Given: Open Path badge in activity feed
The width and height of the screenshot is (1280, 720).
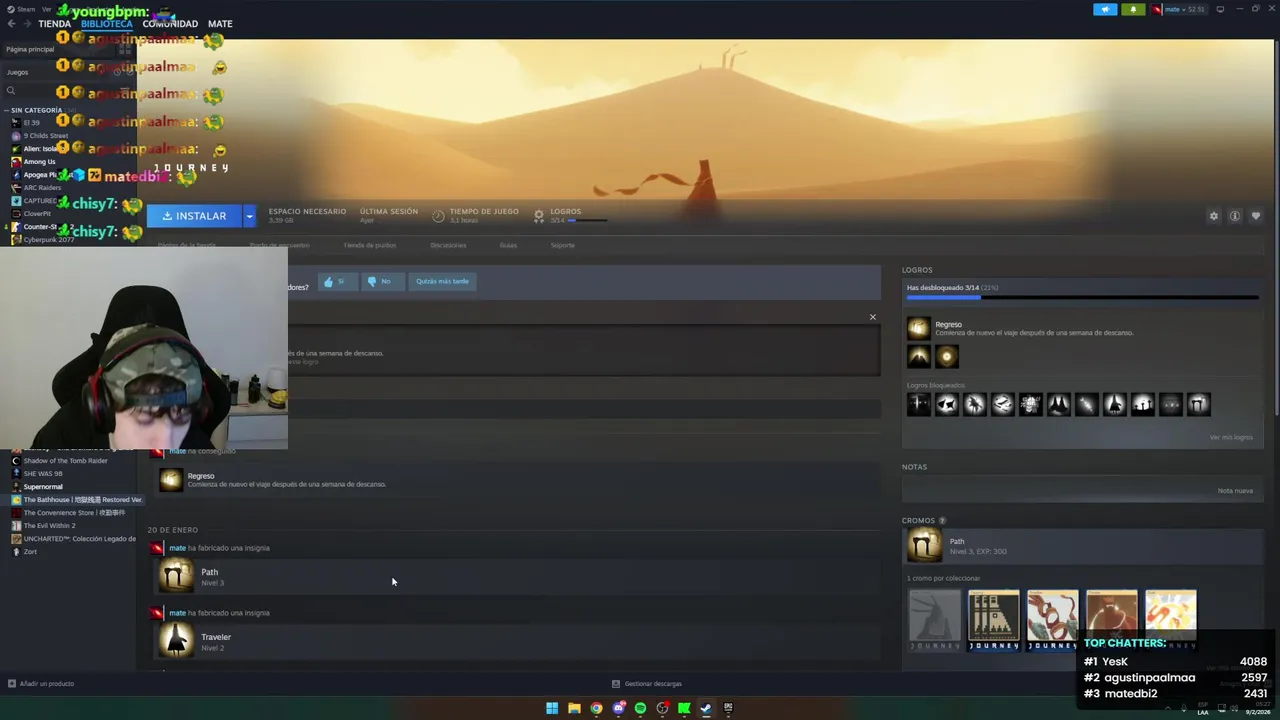Looking at the screenshot, I should [x=176, y=577].
